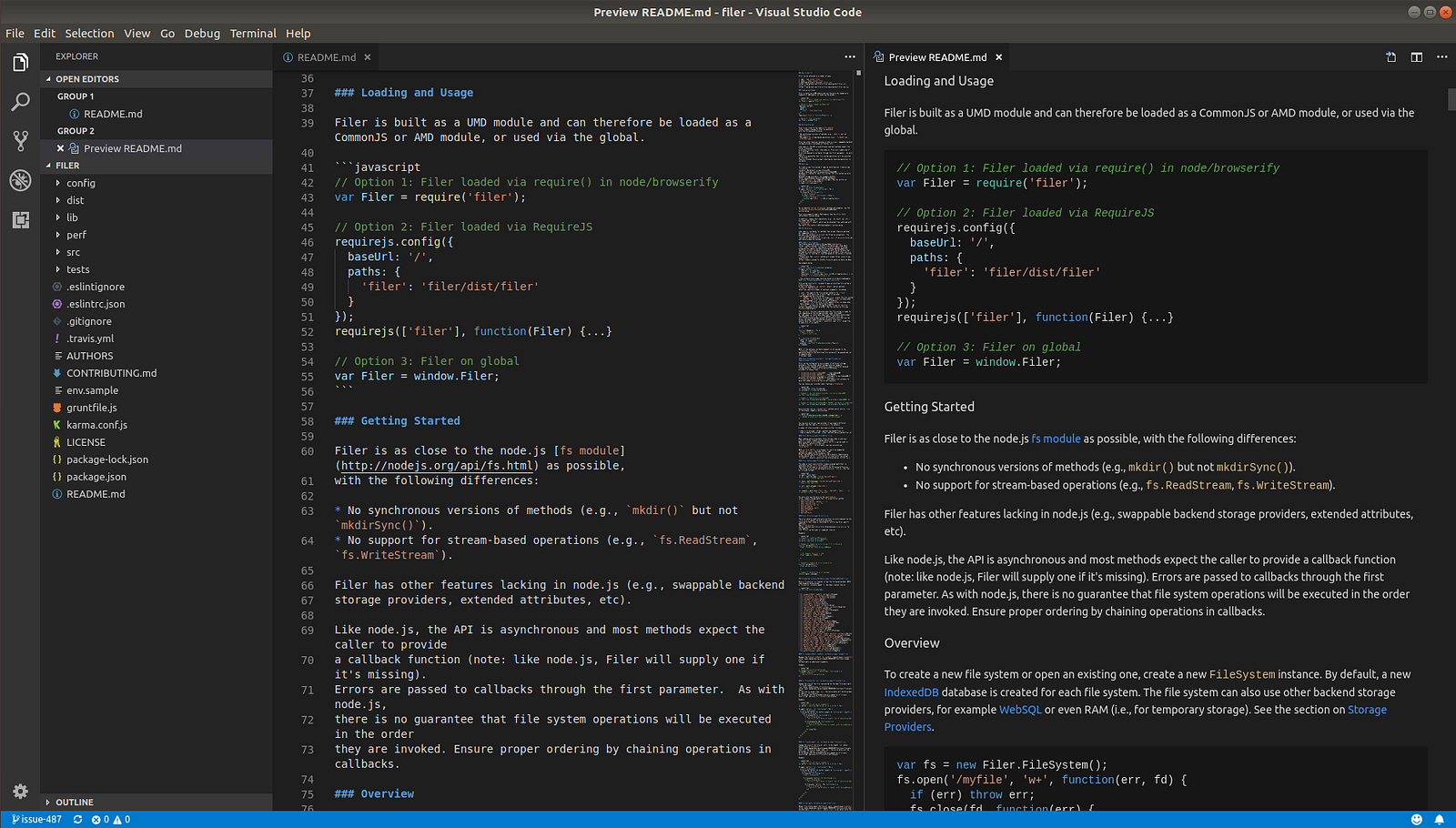Close the Preview README.md tab
This screenshot has height=828, width=1456.
click(x=998, y=57)
